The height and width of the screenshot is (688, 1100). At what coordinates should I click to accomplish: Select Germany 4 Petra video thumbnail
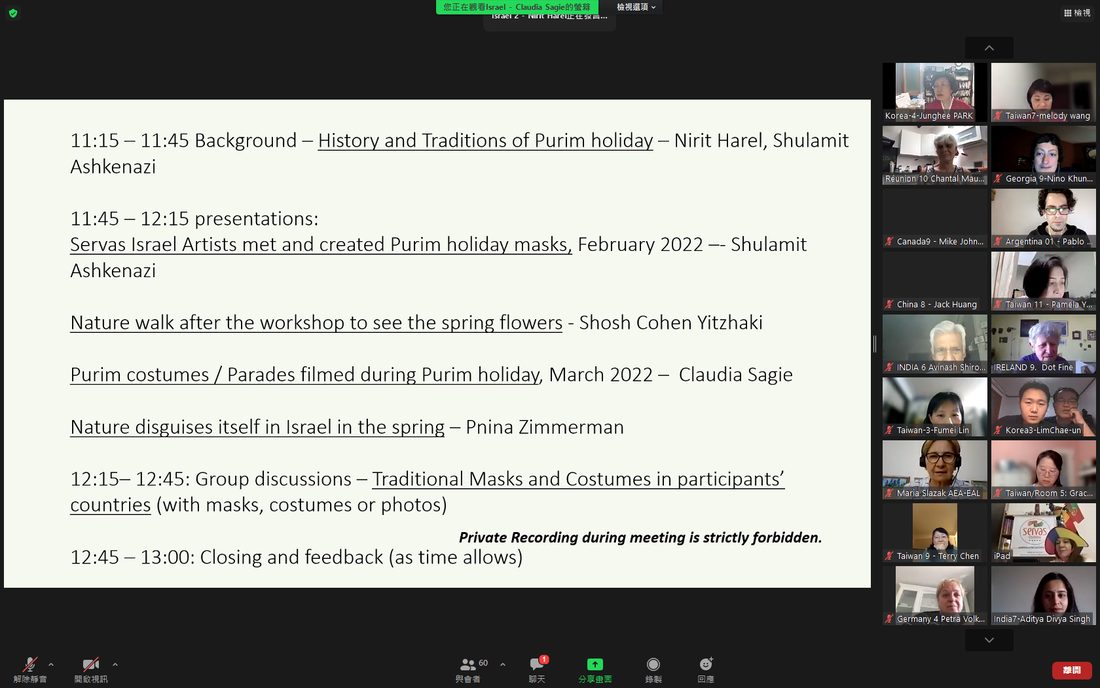click(x=934, y=595)
